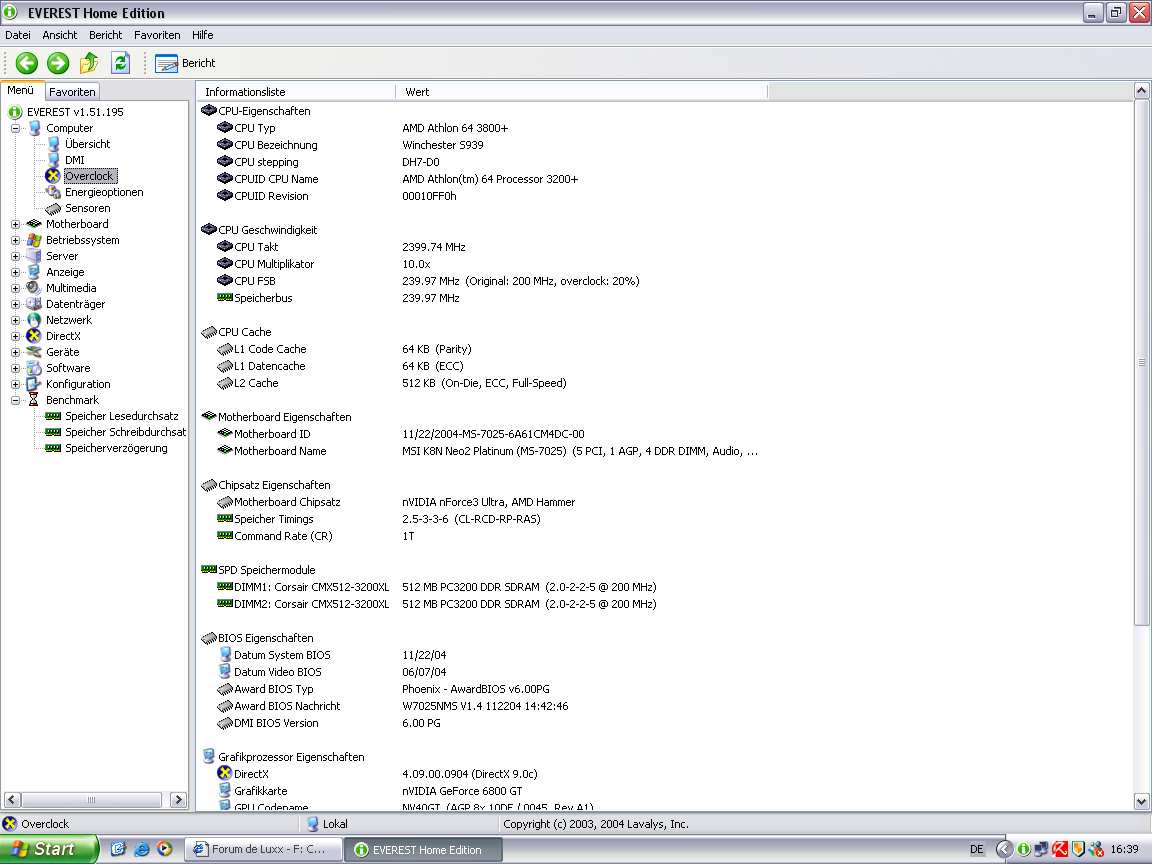Click the Up level arrow toolbar icon
The height and width of the screenshot is (864, 1152).
(89, 63)
